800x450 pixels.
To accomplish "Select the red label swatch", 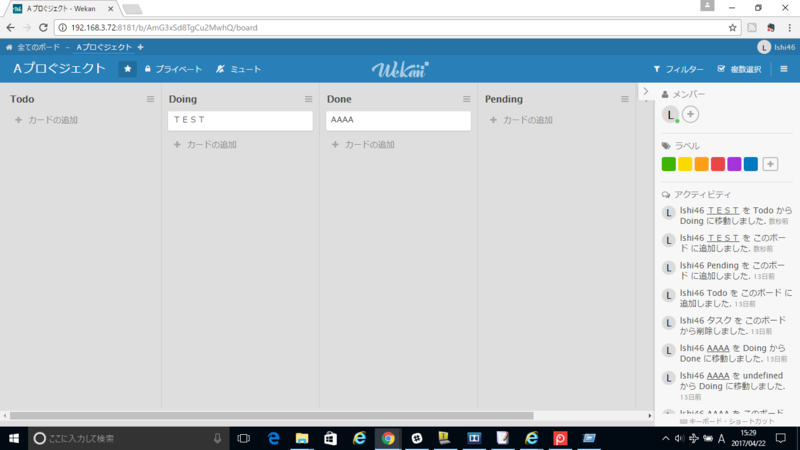I will point(718,164).
